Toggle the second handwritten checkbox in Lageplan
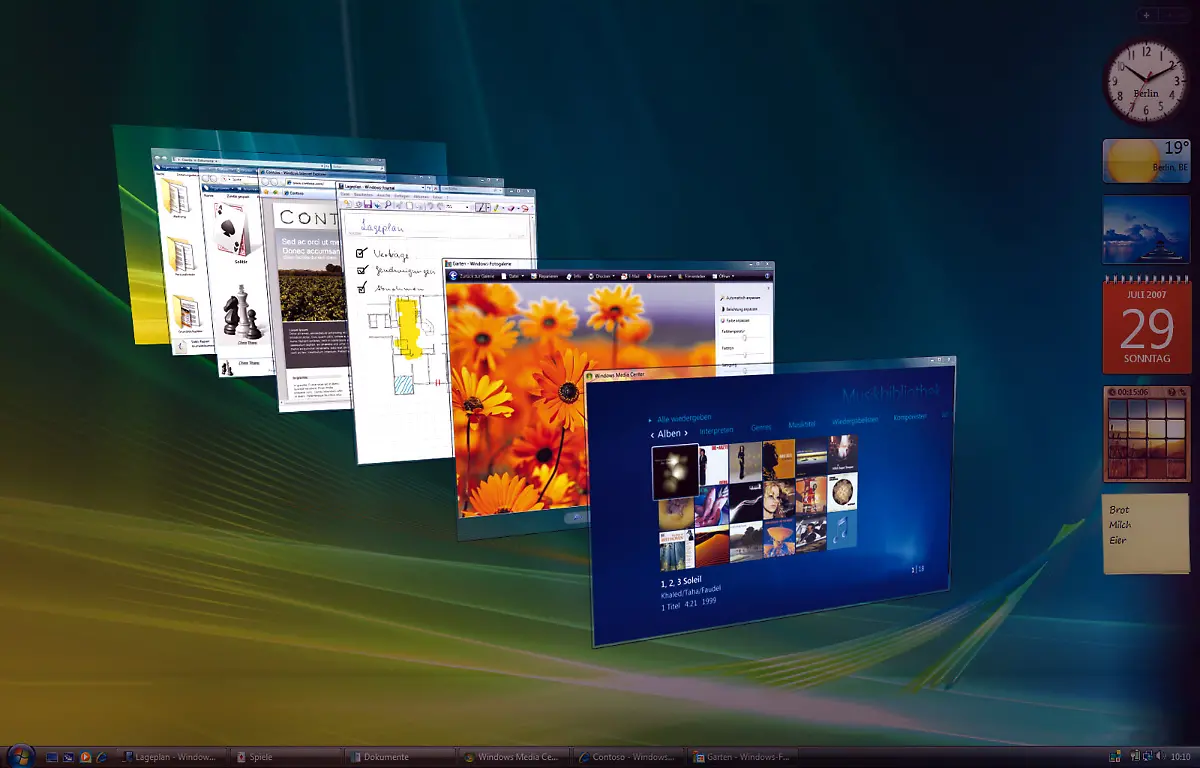Viewport: 1200px width, 768px height. pos(361,270)
